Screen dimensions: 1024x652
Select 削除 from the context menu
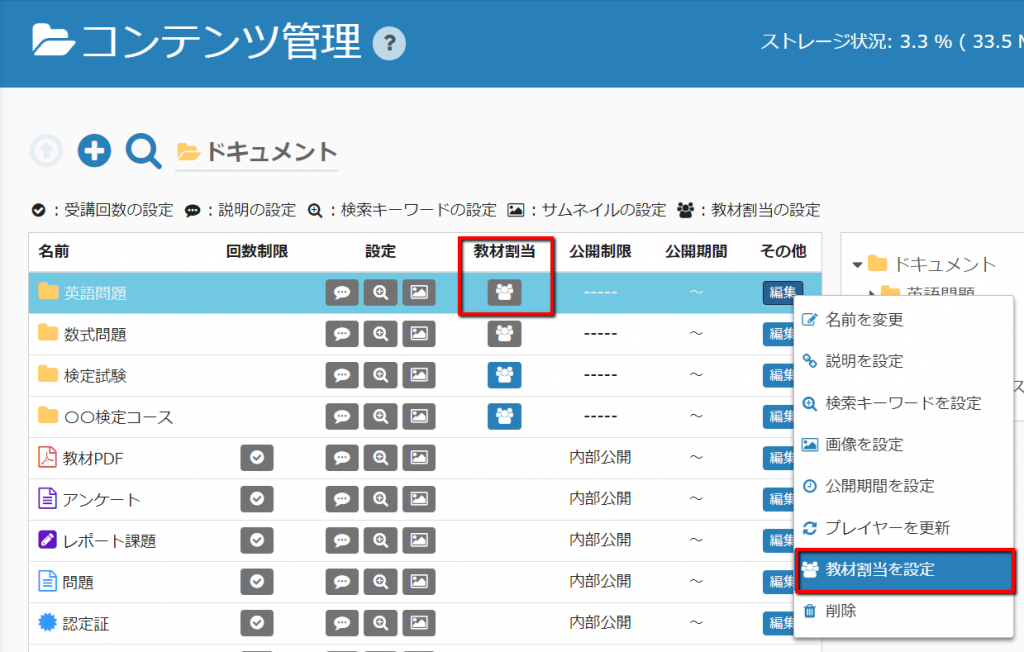click(840, 610)
